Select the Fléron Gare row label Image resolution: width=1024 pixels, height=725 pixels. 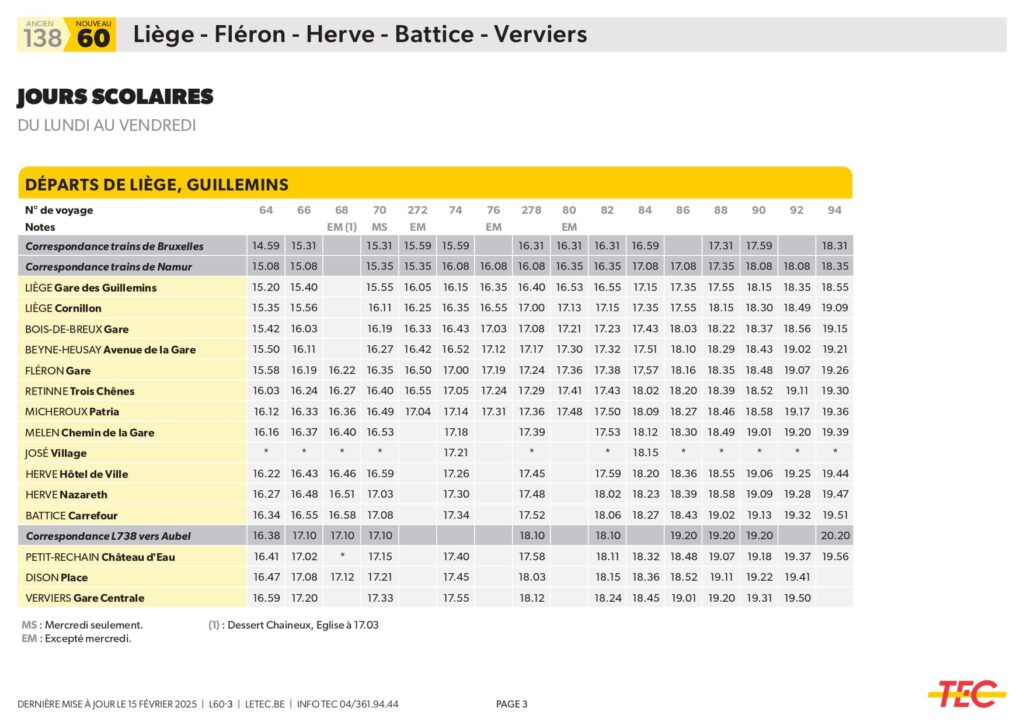point(58,370)
